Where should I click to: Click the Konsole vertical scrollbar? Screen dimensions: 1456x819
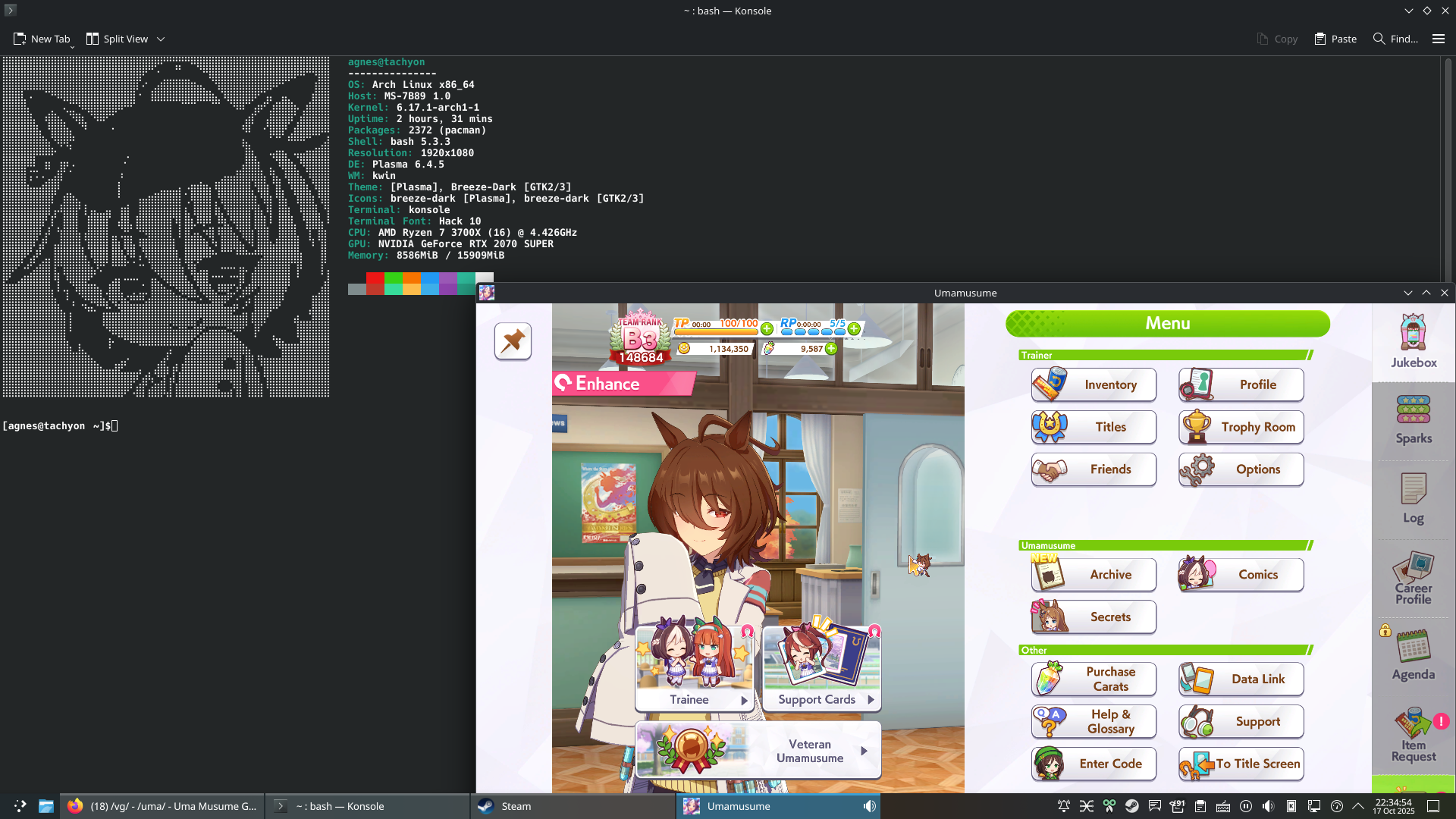[1448, 167]
